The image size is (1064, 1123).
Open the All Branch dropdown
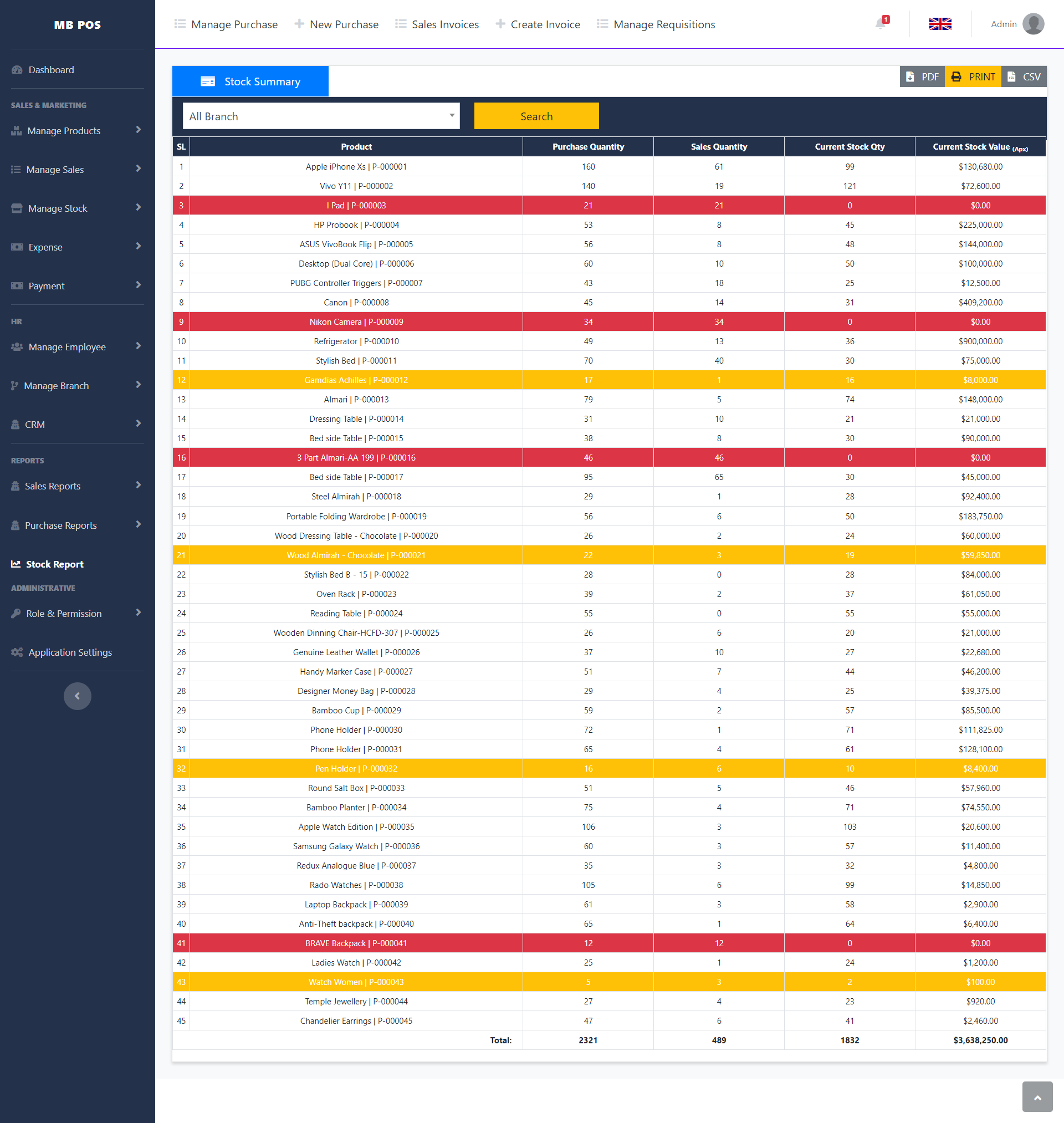[x=321, y=116]
